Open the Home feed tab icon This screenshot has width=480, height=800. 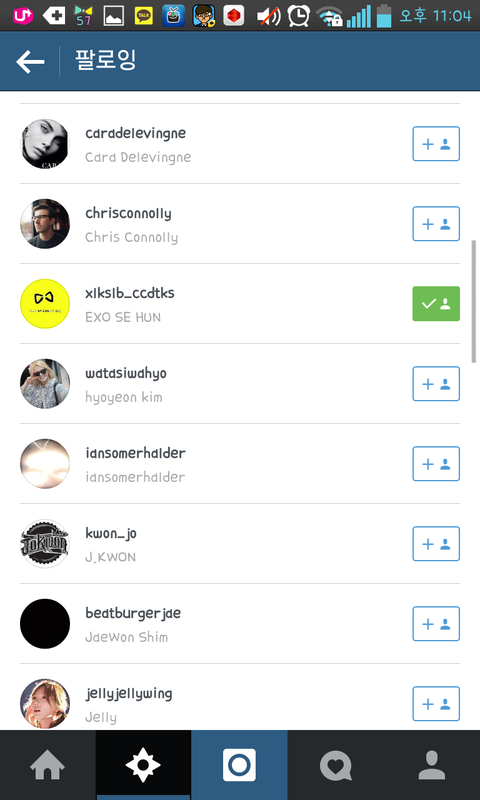47,766
